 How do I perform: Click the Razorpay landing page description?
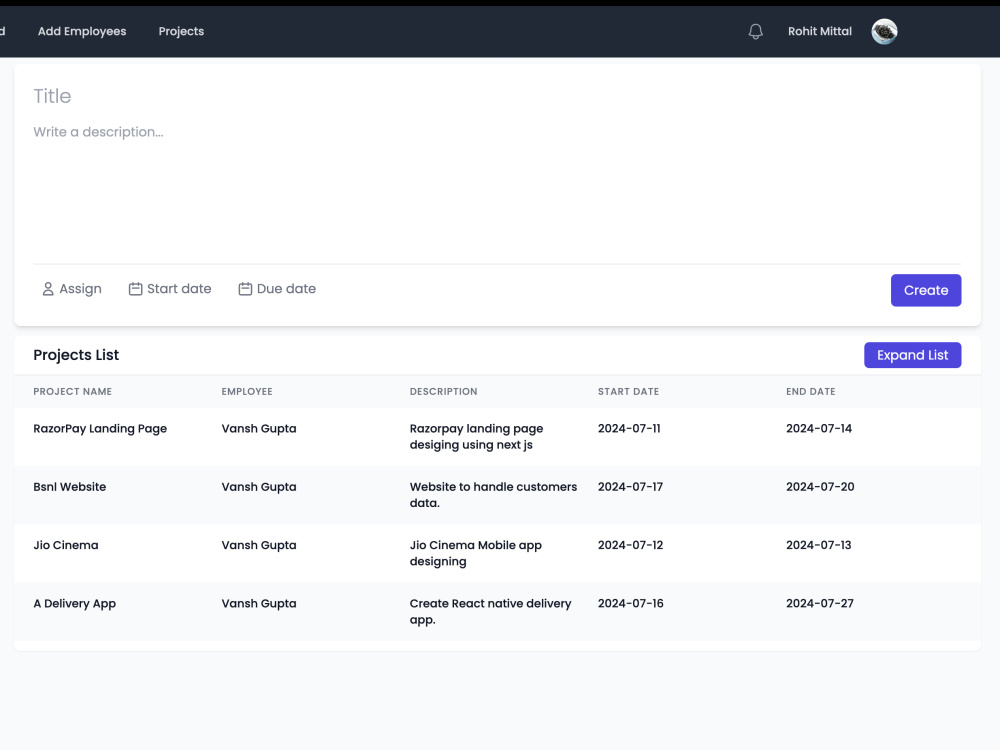click(476, 437)
